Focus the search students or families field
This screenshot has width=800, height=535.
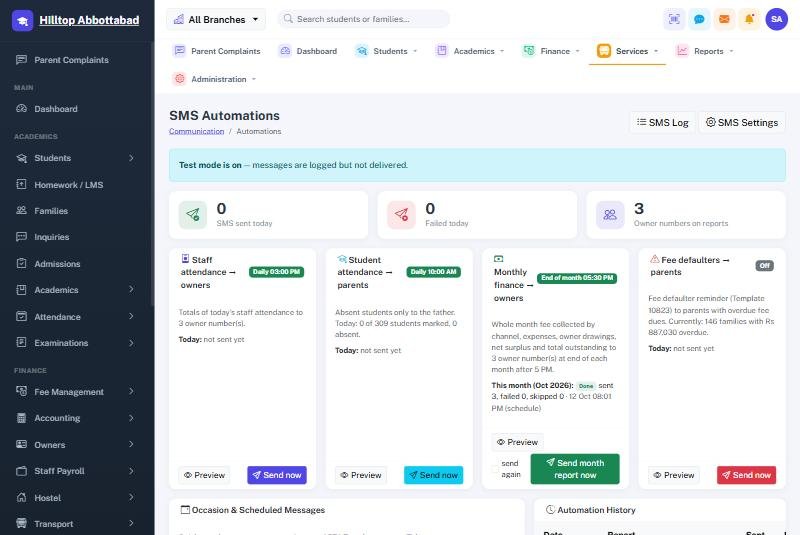point(364,19)
